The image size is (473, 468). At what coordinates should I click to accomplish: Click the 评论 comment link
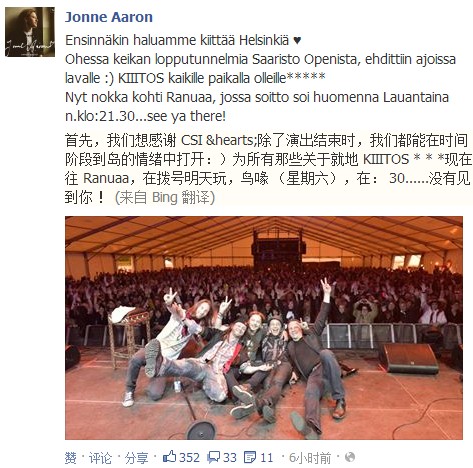100,458
